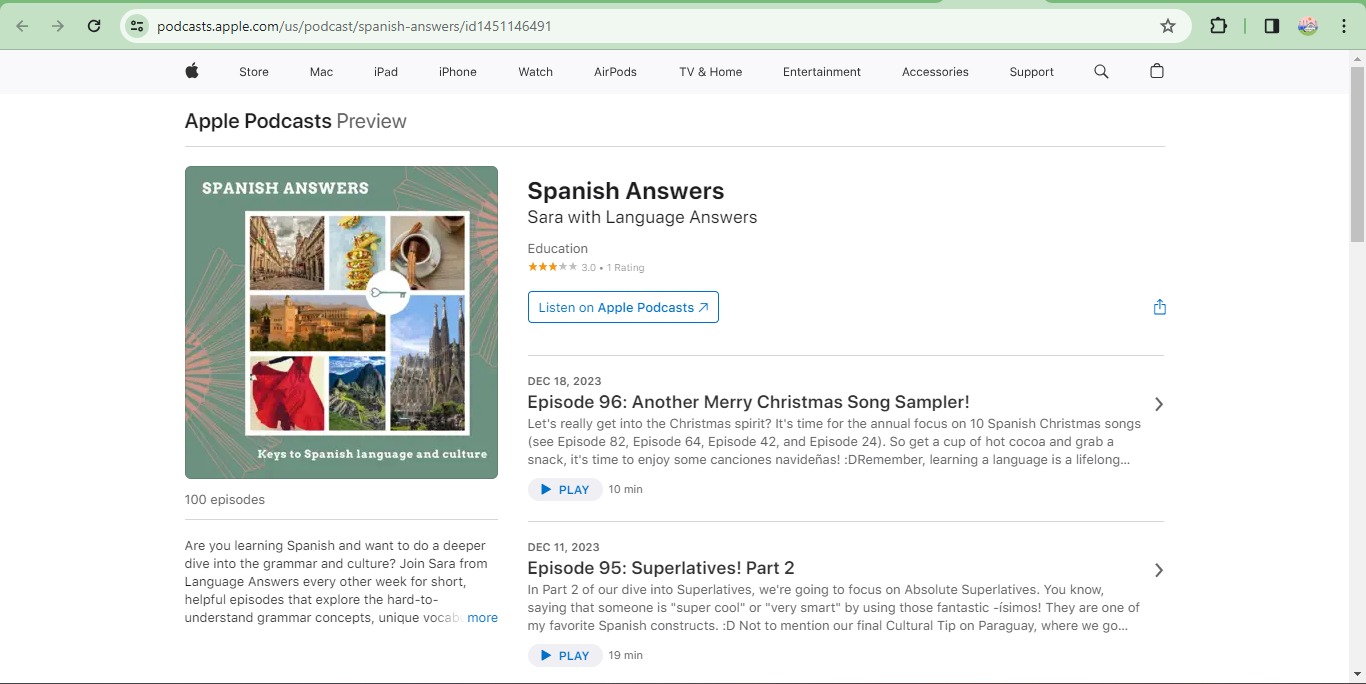Open Episode 95 Superlatives title link
This screenshot has height=684, width=1366.
tap(661, 568)
